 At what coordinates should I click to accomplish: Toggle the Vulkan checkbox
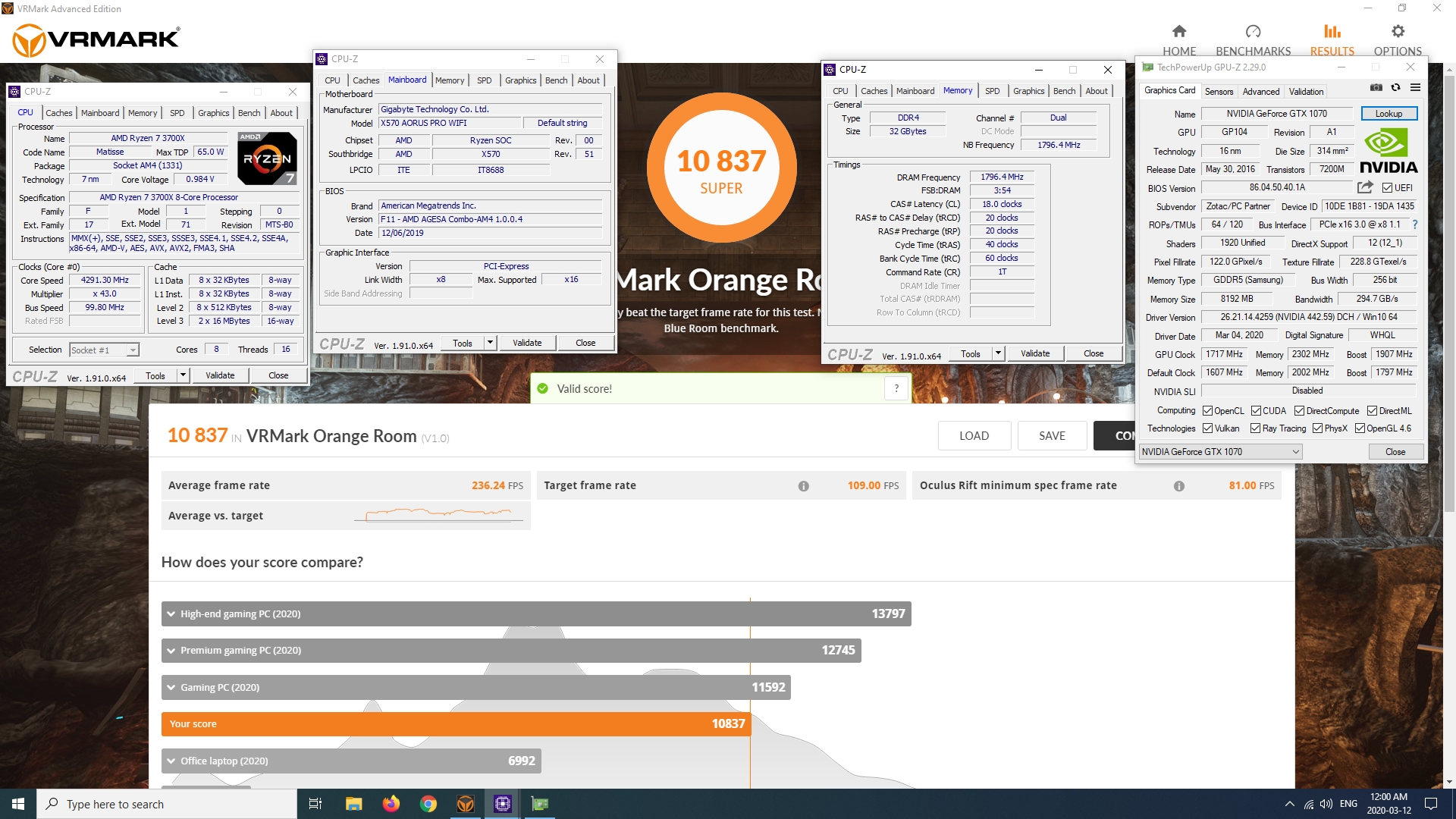click(x=1207, y=428)
